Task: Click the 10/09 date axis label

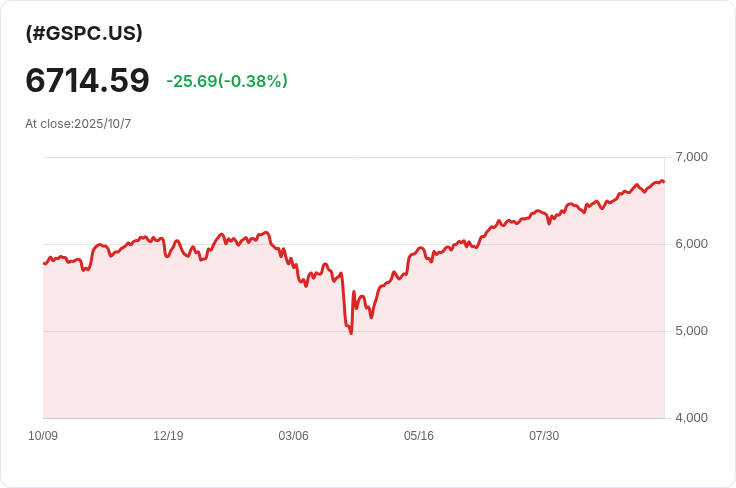Action: click(x=43, y=436)
